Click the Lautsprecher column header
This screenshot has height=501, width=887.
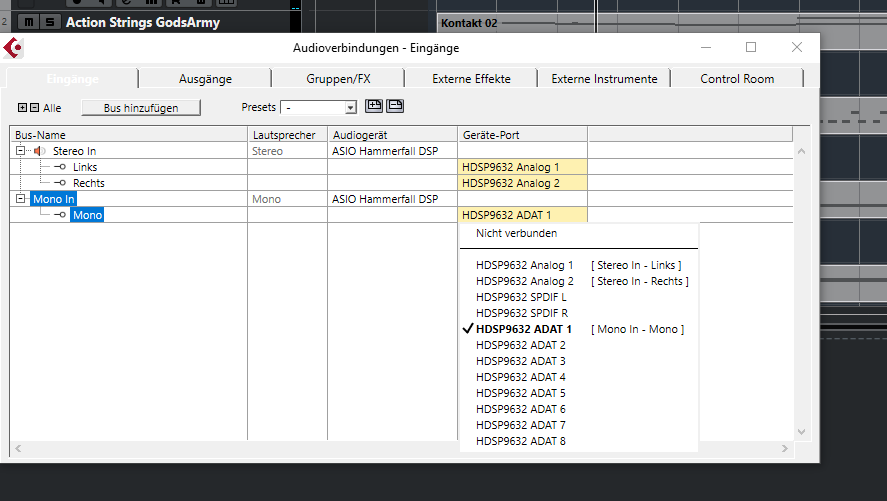(288, 135)
